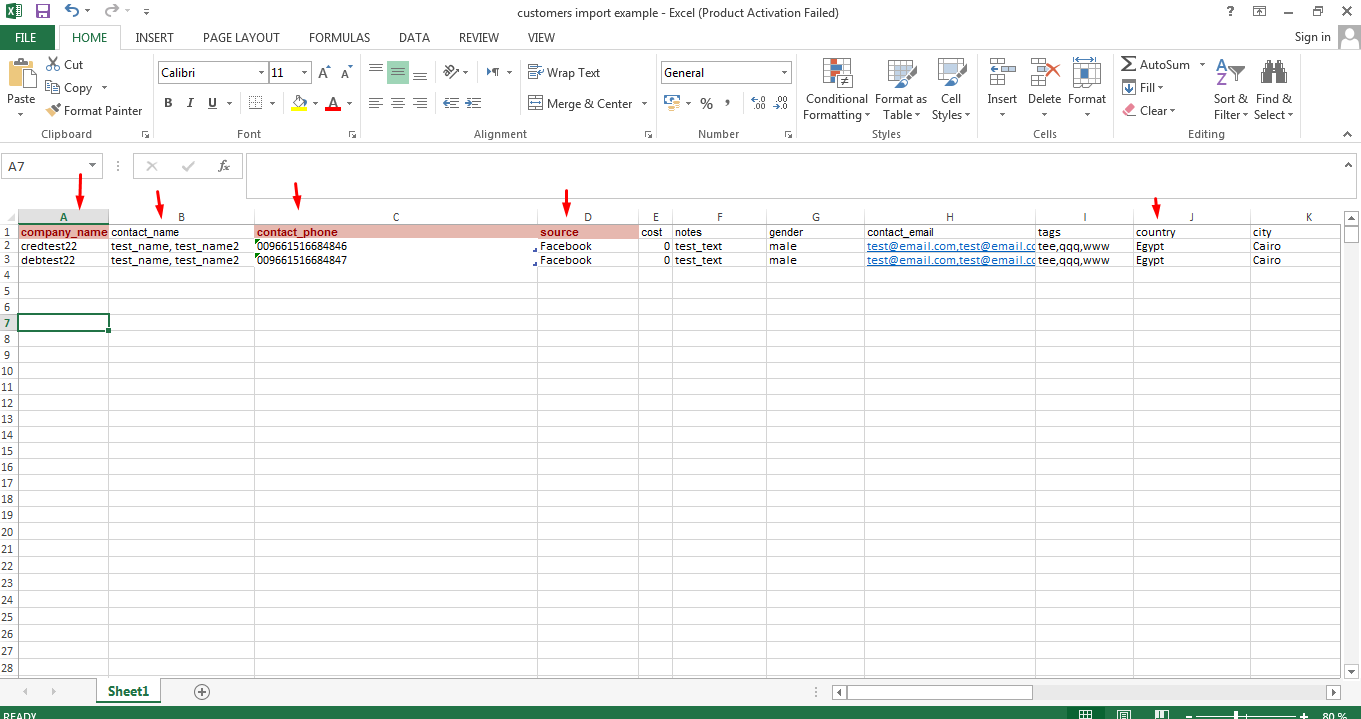Viewport: 1361px width, 719px height.
Task: Enable Wrap Text
Action: [564, 73]
